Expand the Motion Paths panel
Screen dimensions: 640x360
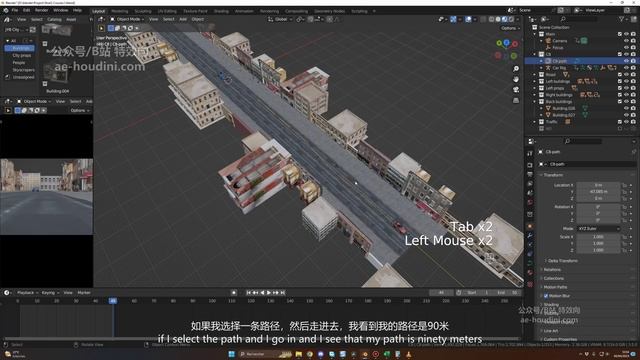555,287
